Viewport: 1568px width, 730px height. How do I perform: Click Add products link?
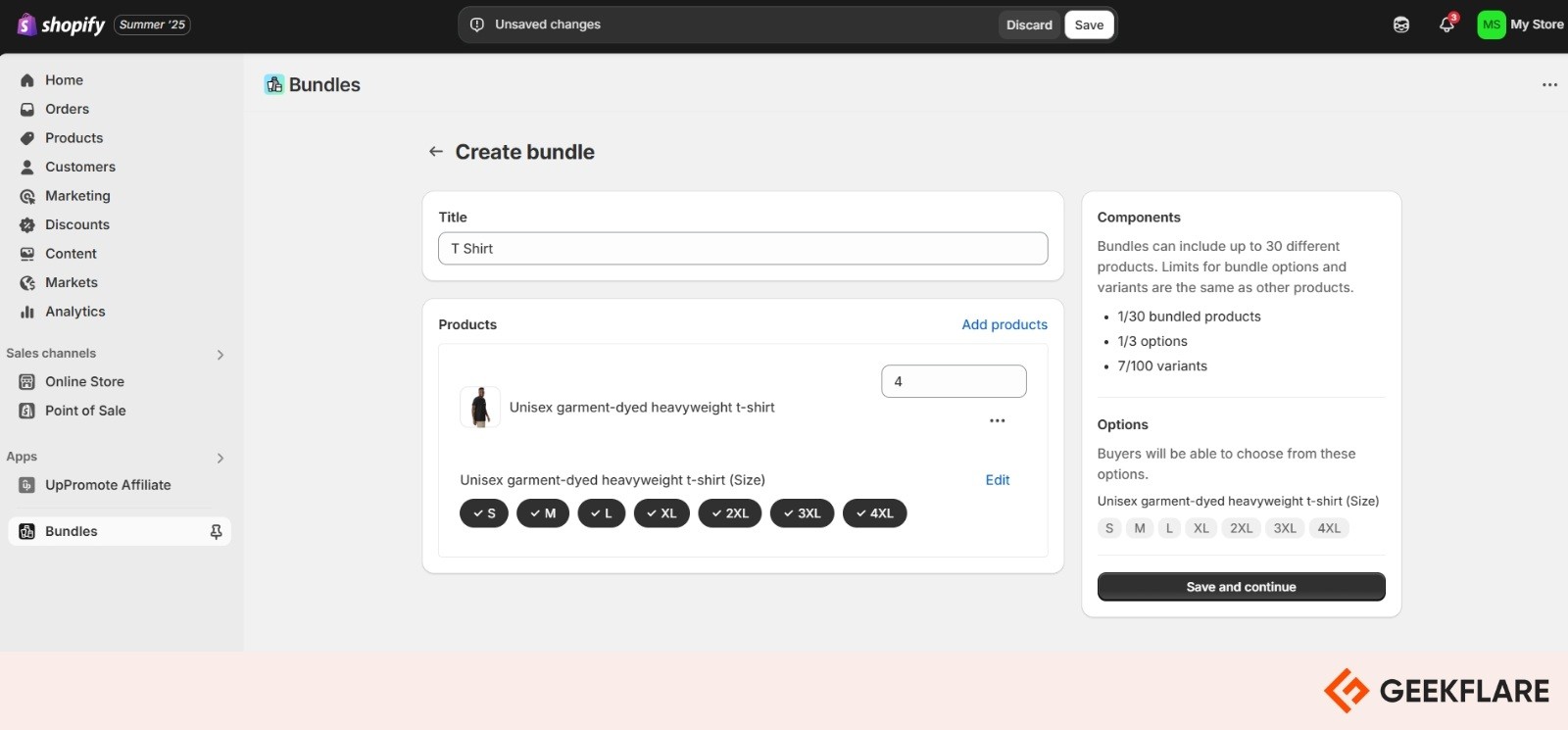(1004, 325)
